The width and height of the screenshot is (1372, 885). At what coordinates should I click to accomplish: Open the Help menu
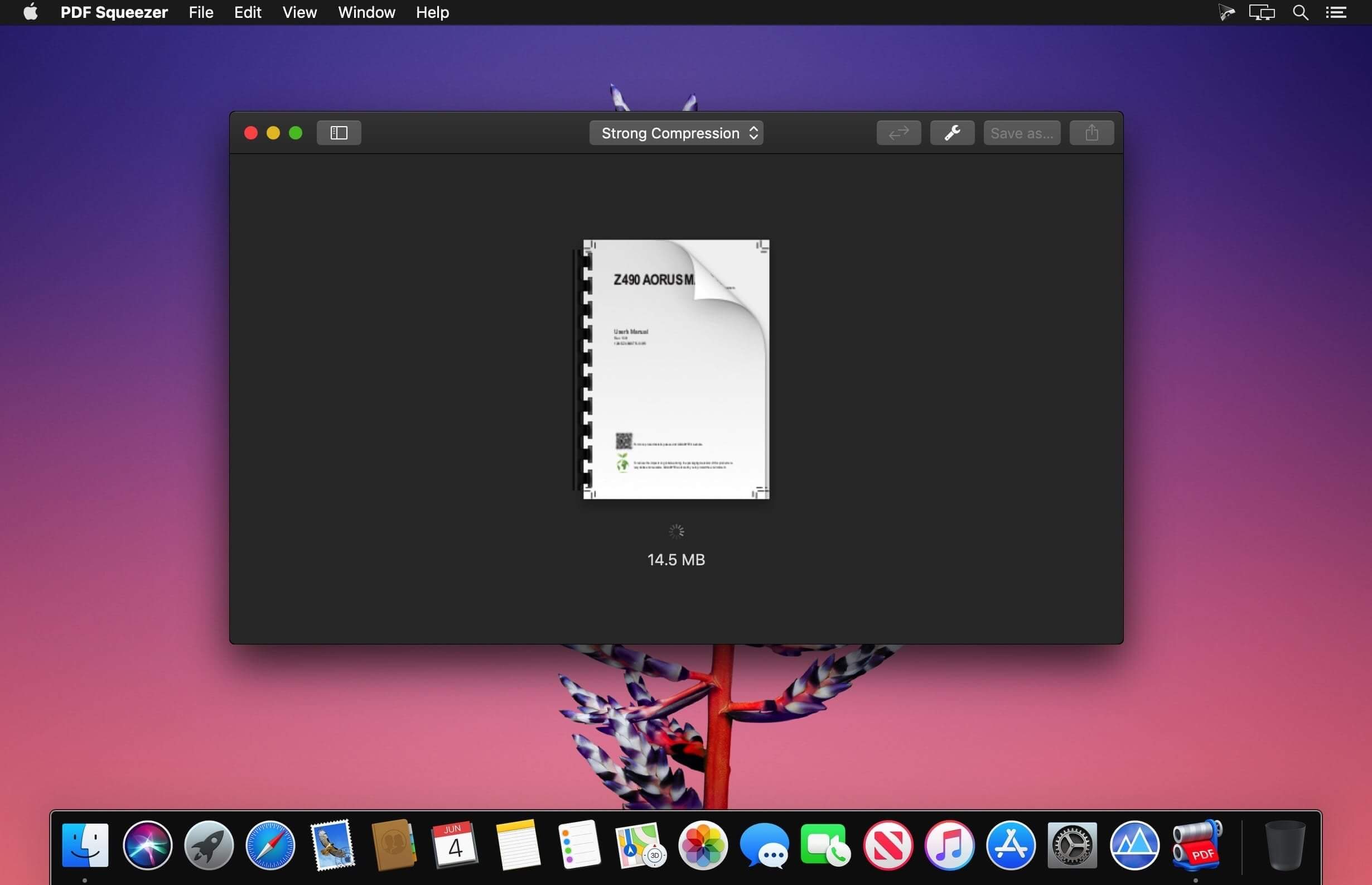pos(431,12)
